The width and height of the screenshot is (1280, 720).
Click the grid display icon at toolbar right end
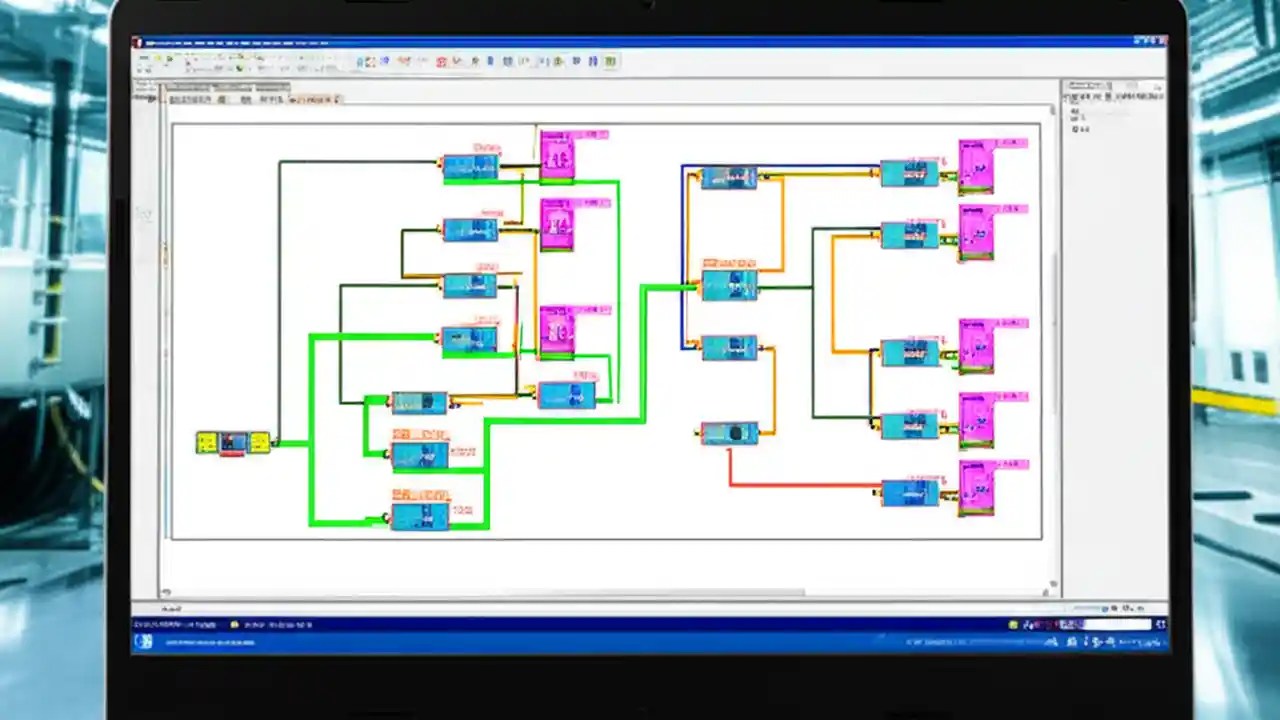click(x=608, y=61)
